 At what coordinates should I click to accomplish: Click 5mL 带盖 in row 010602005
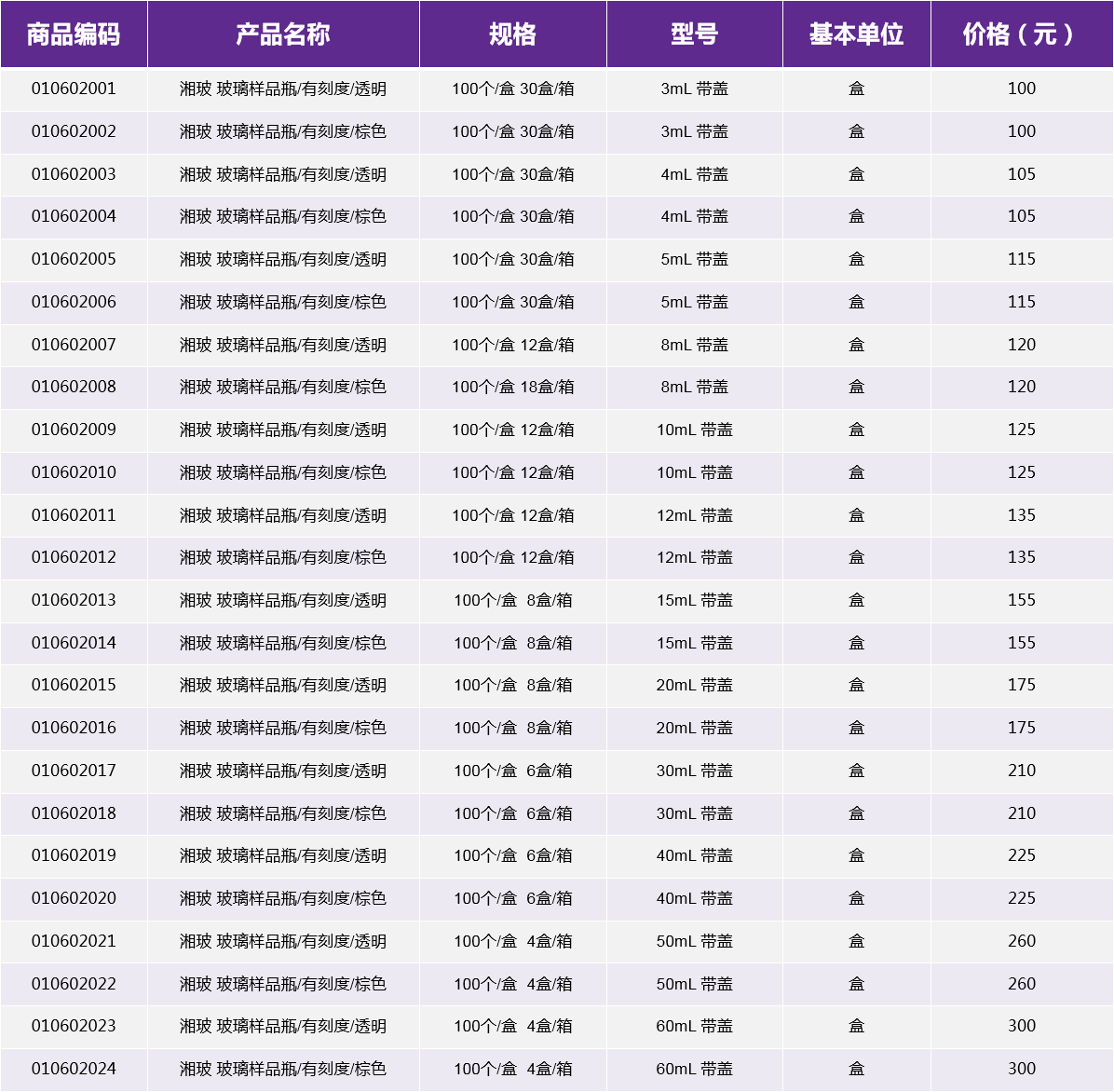click(695, 259)
